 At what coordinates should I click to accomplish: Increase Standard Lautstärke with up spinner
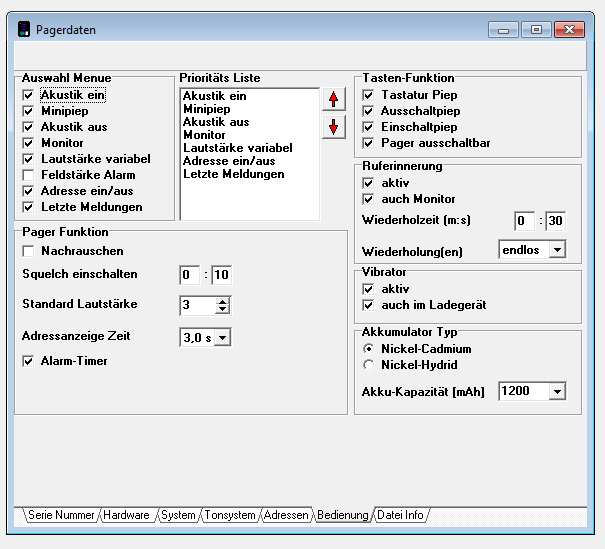pyautogui.click(x=222, y=300)
